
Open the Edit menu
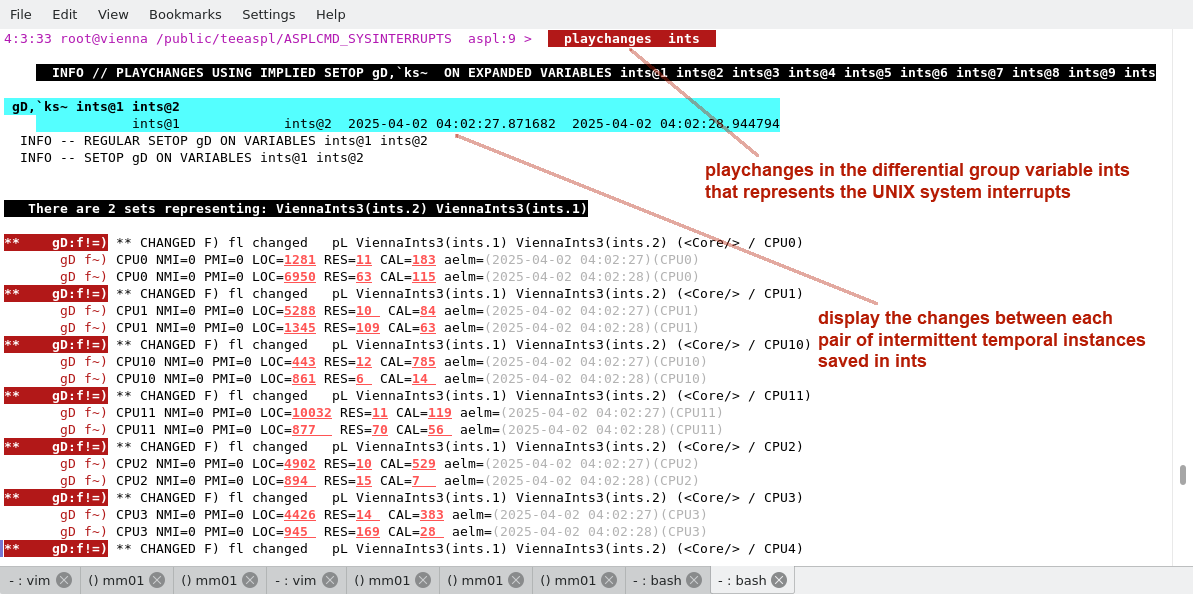(64, 14)
